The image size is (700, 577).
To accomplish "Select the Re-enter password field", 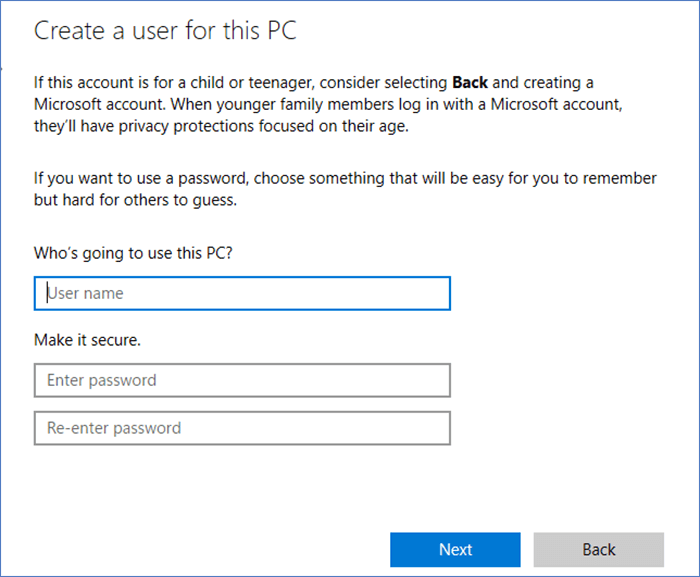I will pyautogui.click(x=242, y=428).
